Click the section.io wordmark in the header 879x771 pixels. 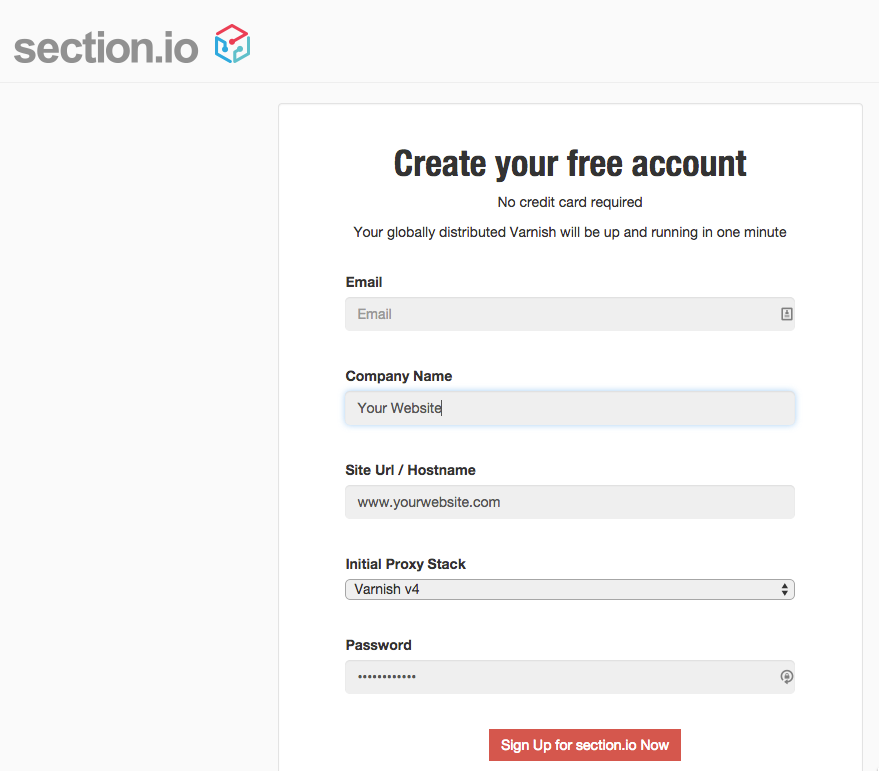(x=106, y=47)
